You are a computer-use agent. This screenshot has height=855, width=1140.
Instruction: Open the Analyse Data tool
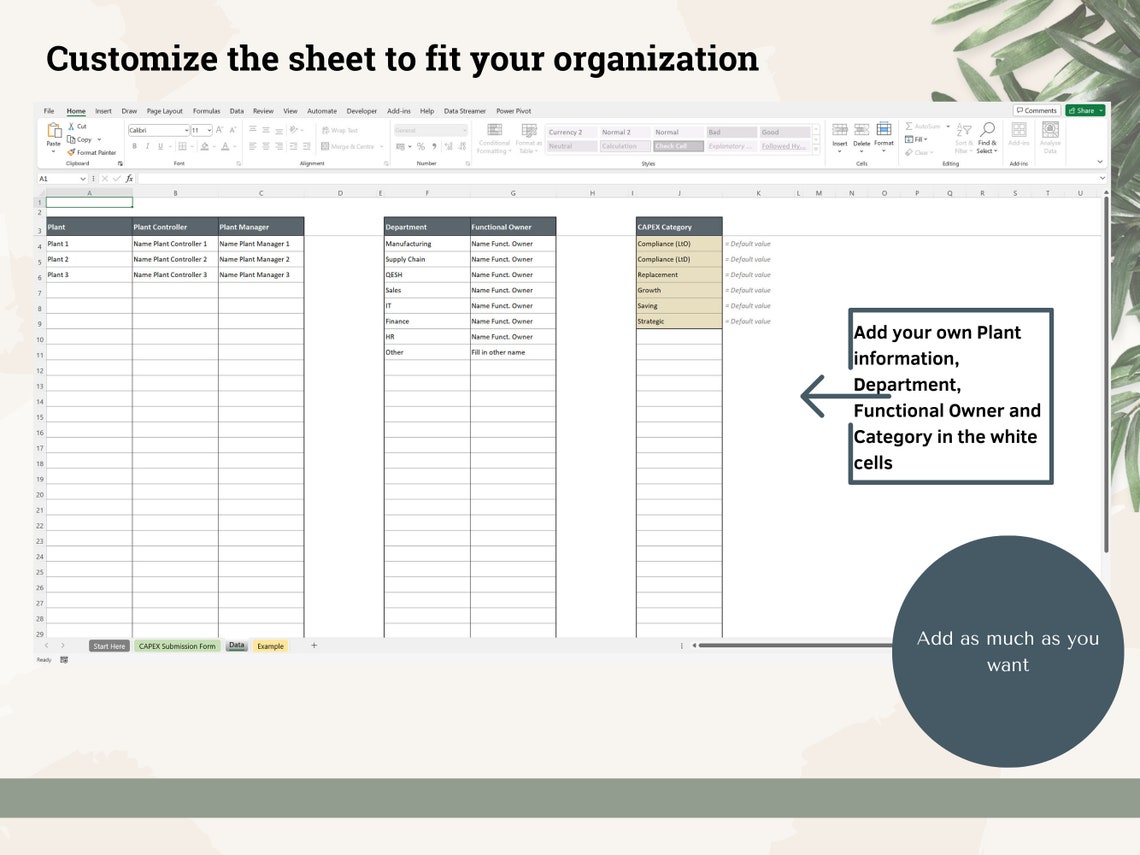(x=1050, y=132)
